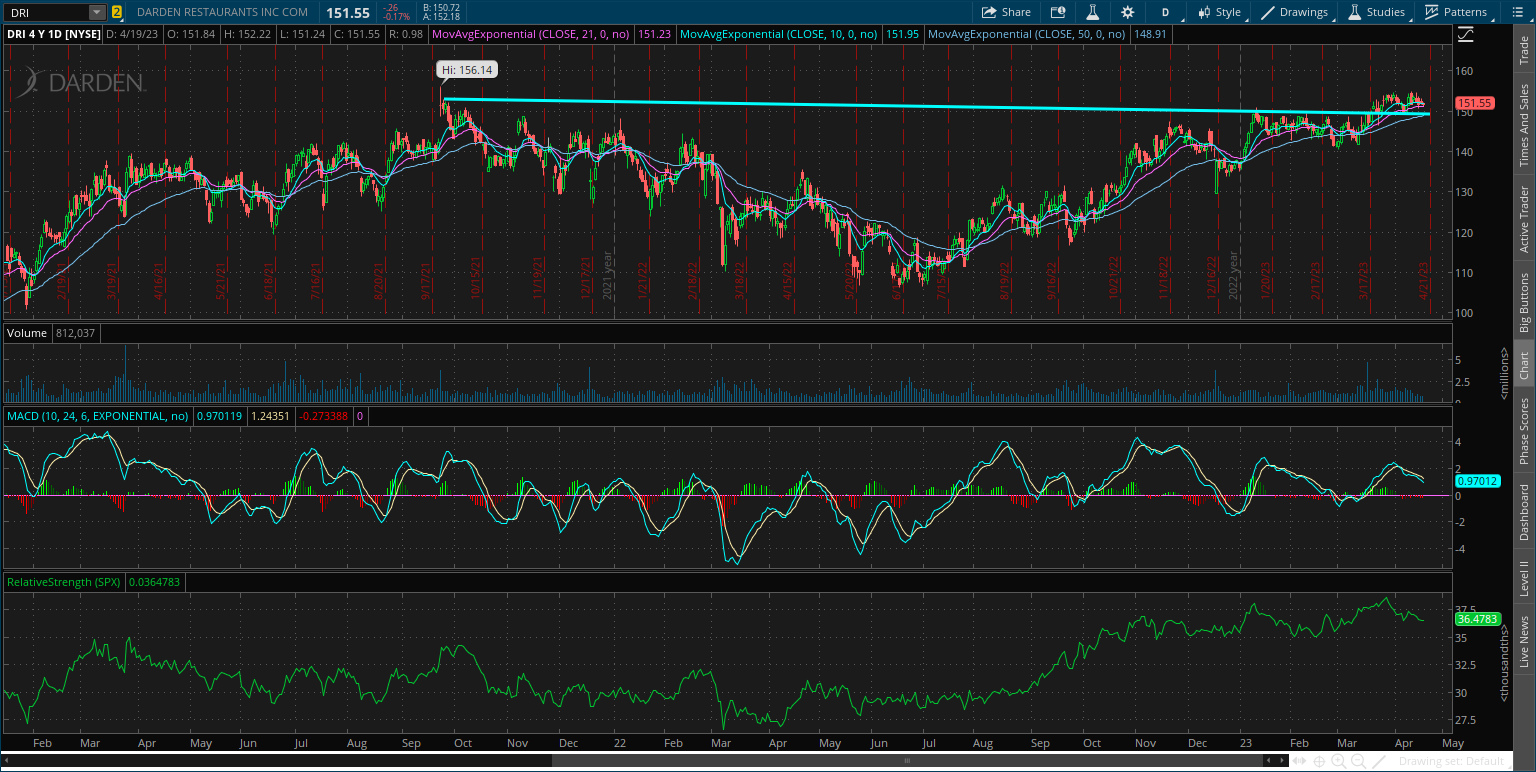Open the Level II side tab

[1524, 579]
